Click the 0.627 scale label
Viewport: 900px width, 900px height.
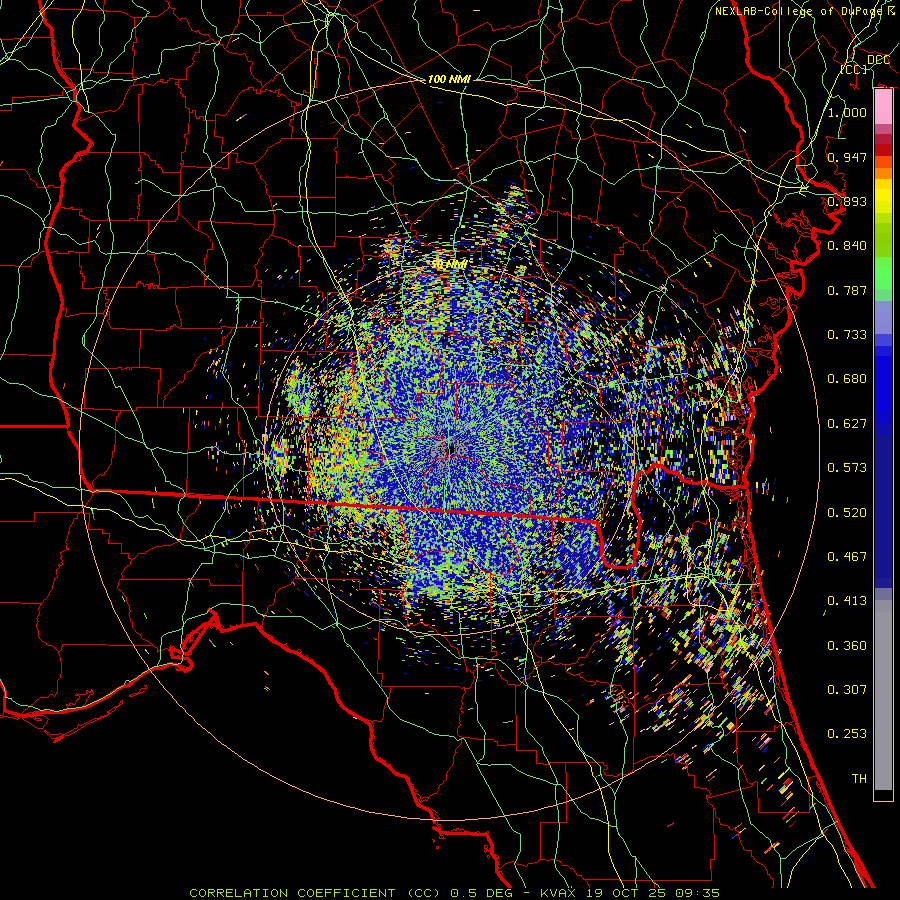click(847, 424)
